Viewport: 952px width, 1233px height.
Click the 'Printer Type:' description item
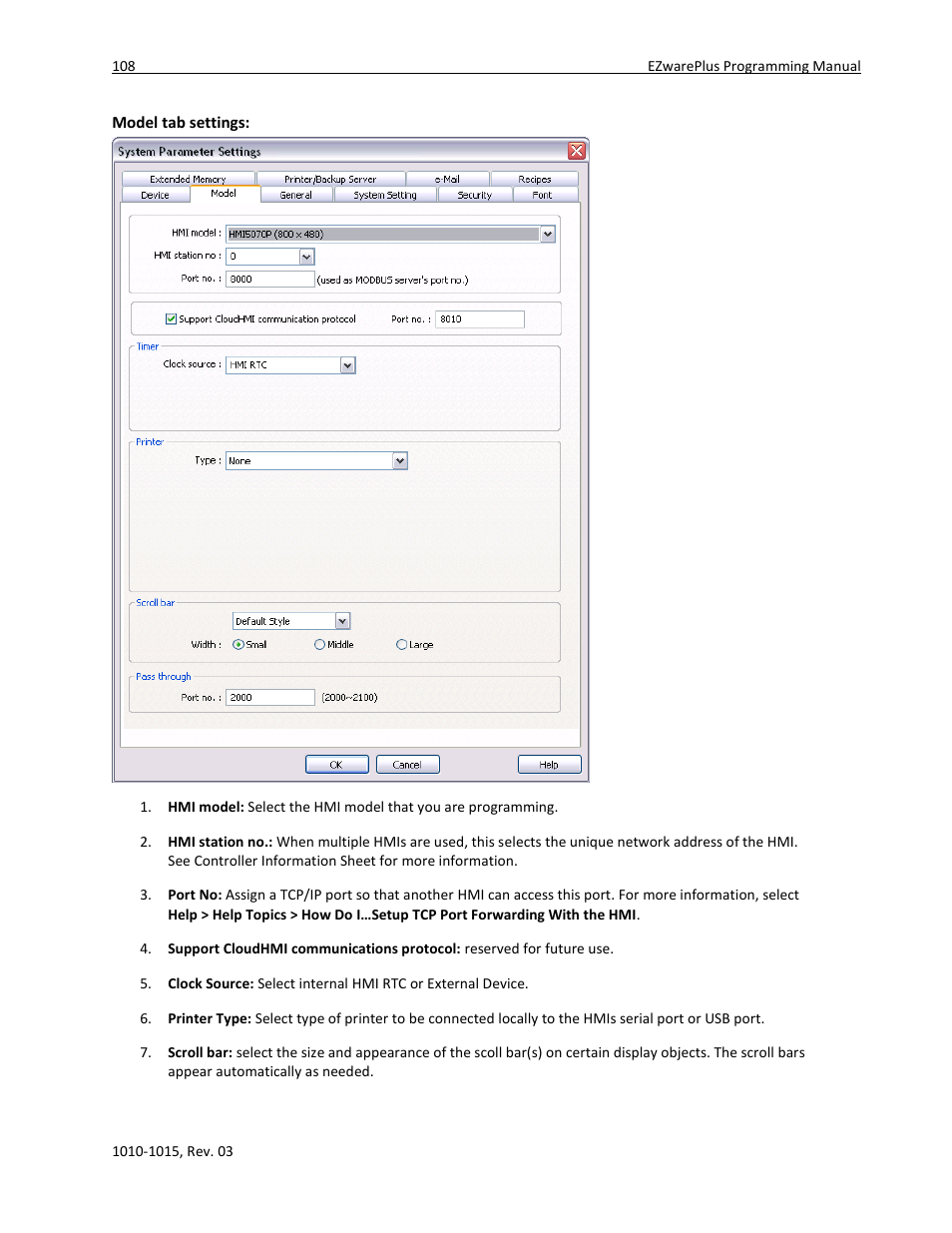tap(466, 1018)
